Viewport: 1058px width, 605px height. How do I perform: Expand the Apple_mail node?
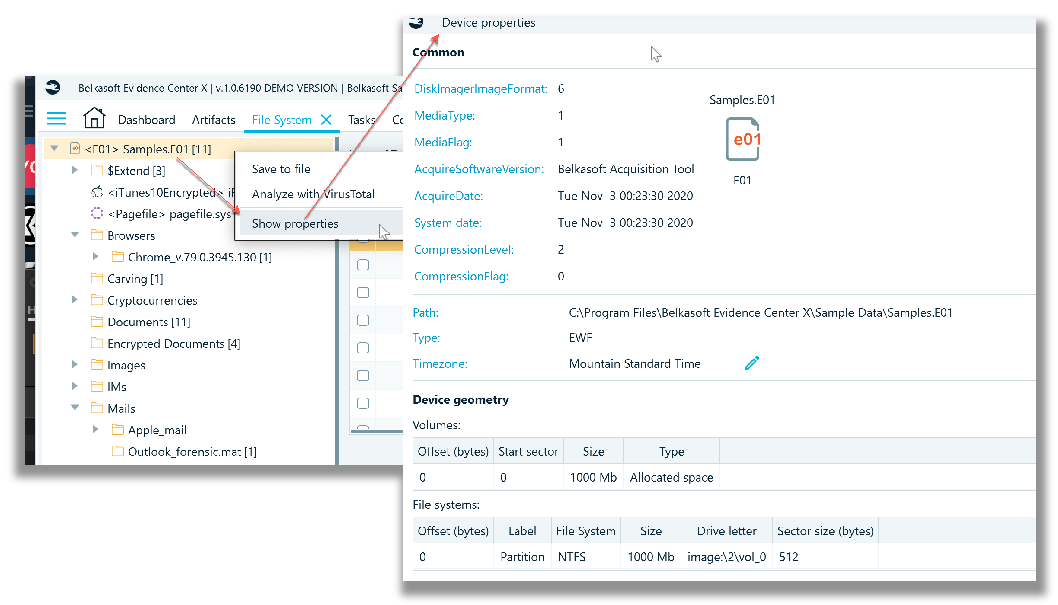point(95,429)
